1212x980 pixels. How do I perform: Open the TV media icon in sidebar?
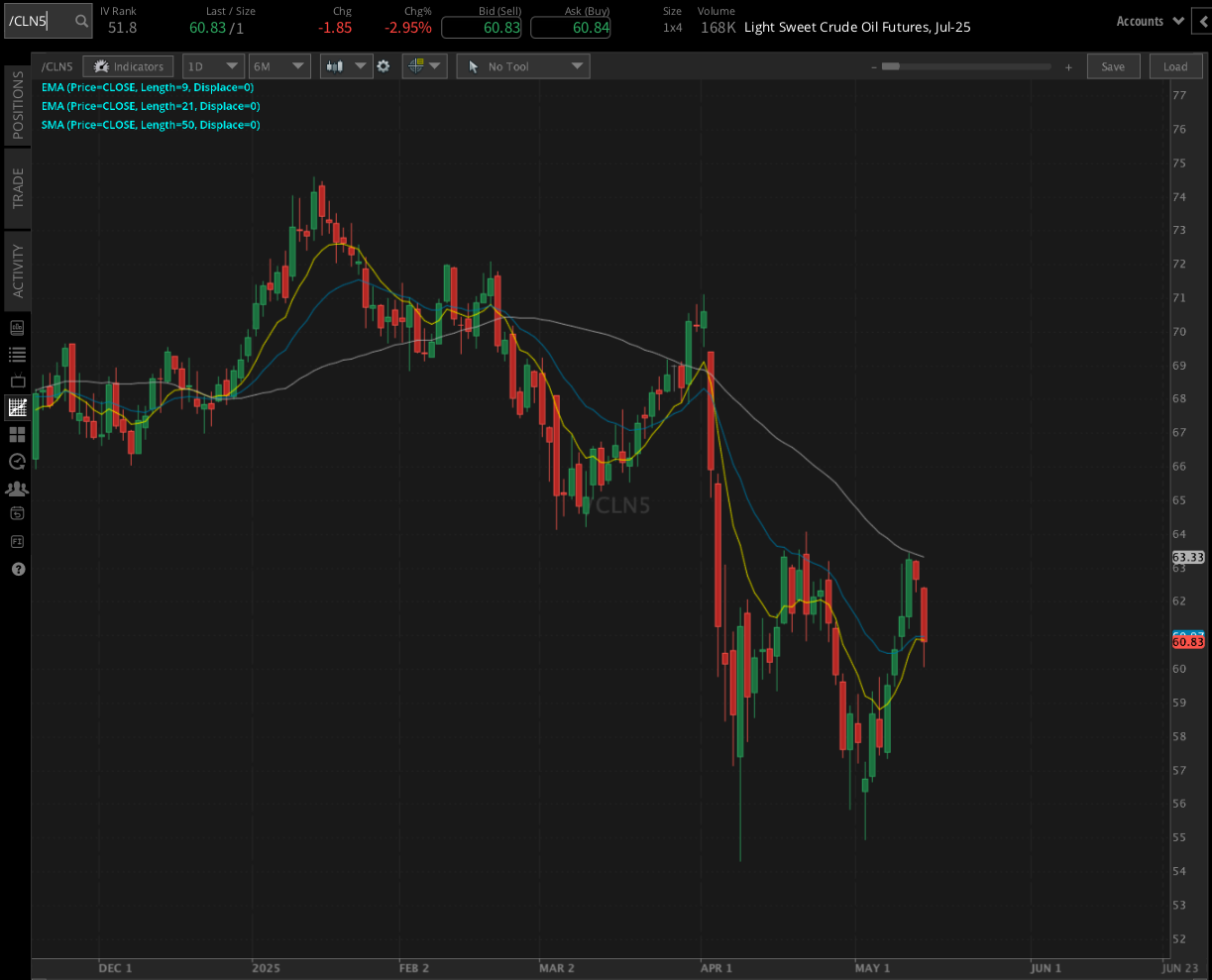pyautogui.click(x=16, y=381)
